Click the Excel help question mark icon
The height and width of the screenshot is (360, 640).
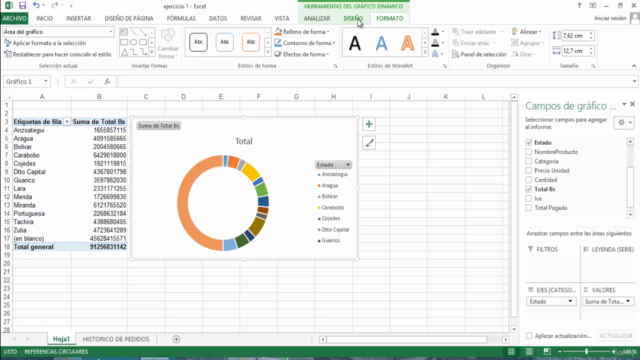[x=579, y=6]
